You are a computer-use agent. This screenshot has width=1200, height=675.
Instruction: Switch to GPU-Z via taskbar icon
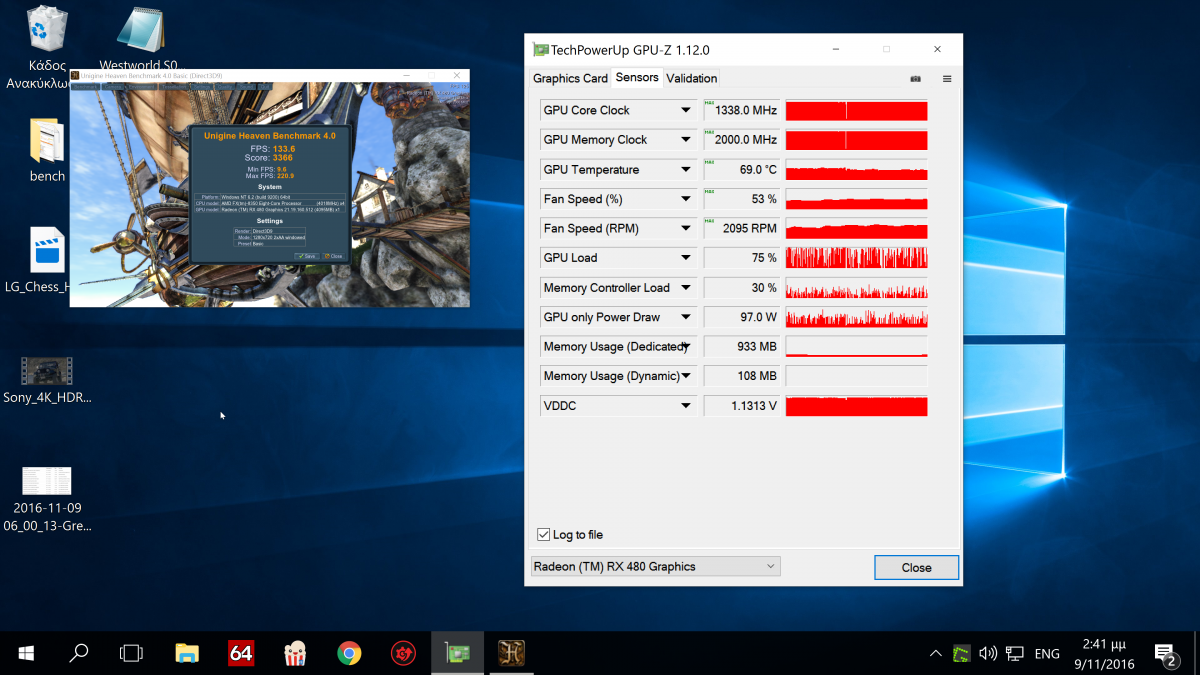point(457,653)
